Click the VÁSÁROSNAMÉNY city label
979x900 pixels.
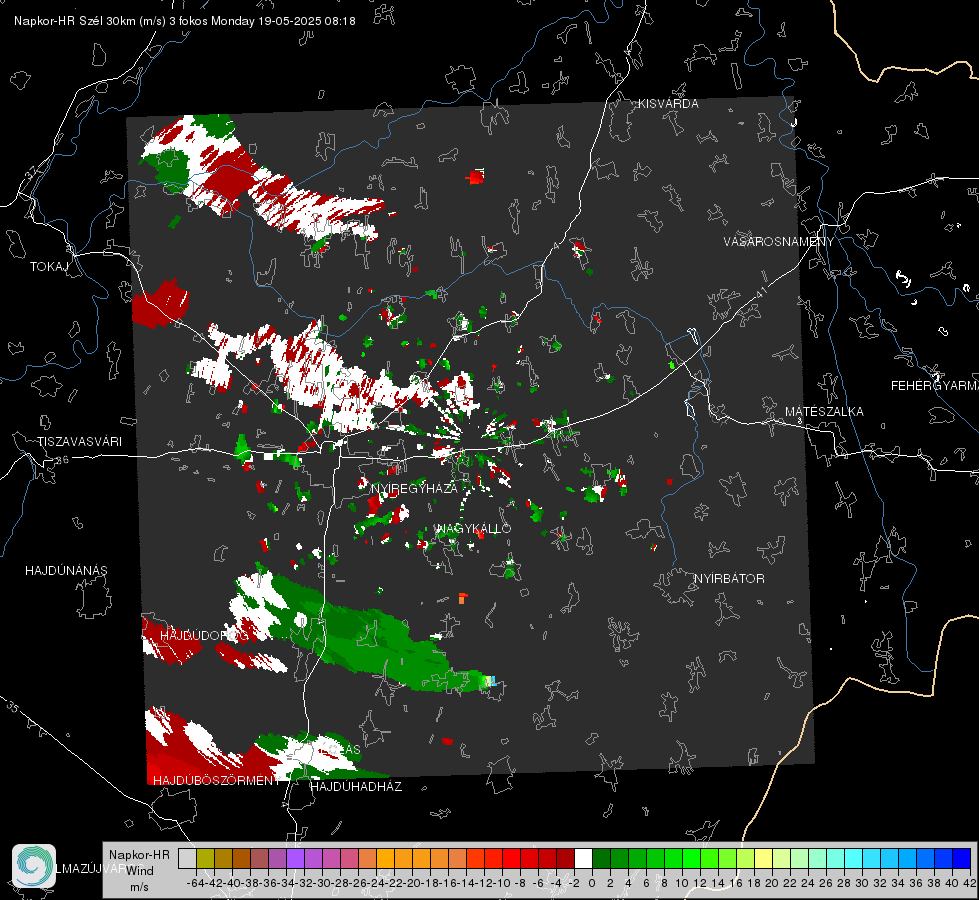(x=778, y=242)
